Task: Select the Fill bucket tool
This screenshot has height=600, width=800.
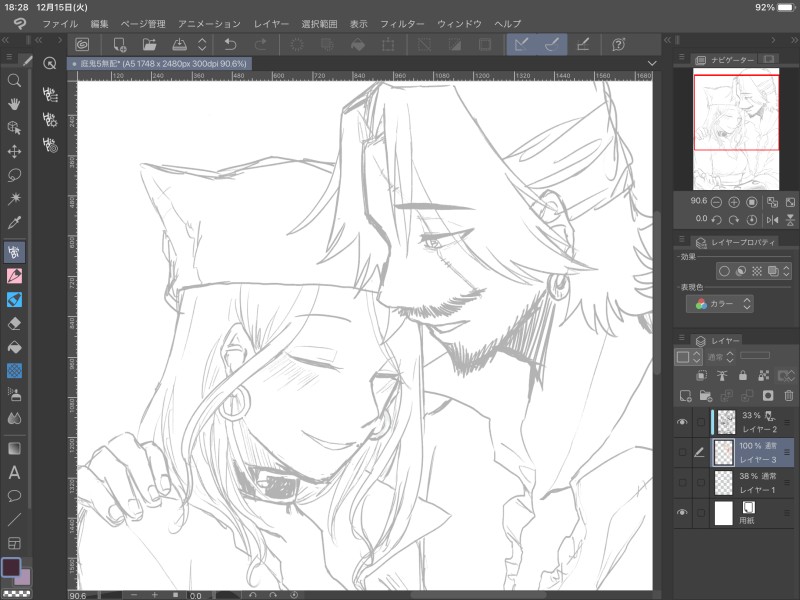Action: 15,346
